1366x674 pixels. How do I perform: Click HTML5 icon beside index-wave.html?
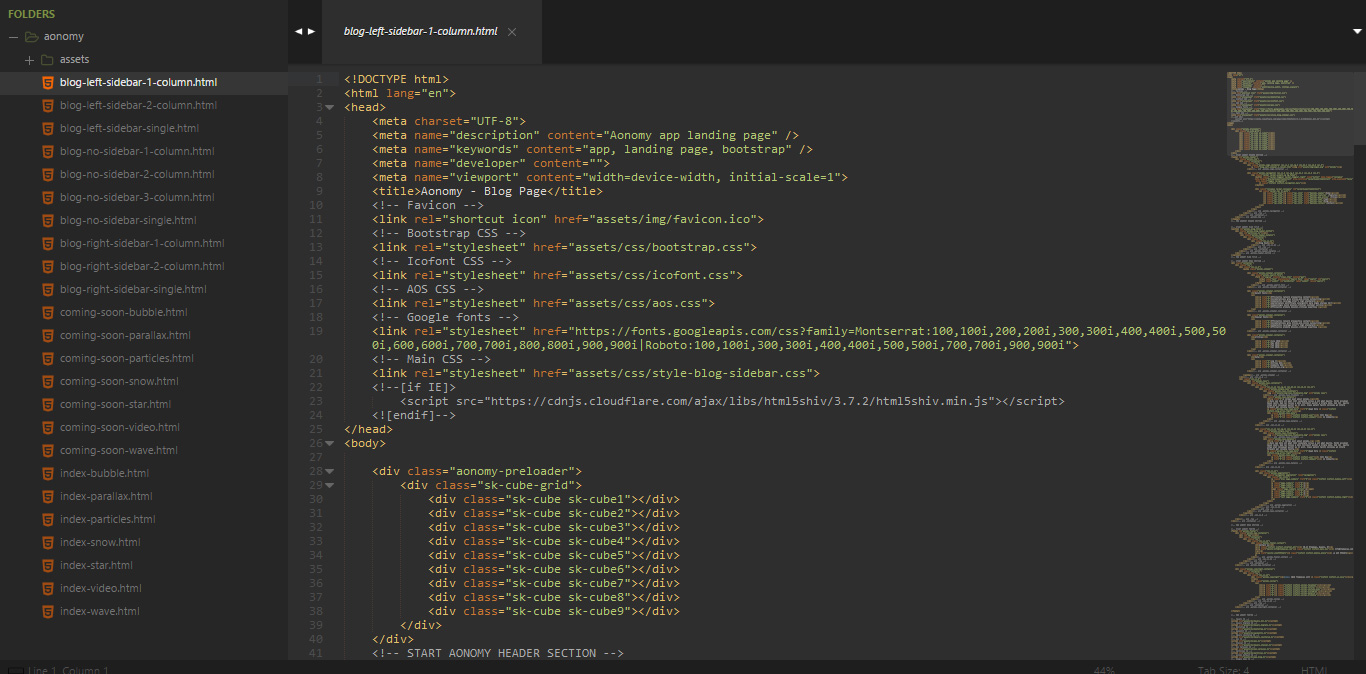[x=47, y=611]
